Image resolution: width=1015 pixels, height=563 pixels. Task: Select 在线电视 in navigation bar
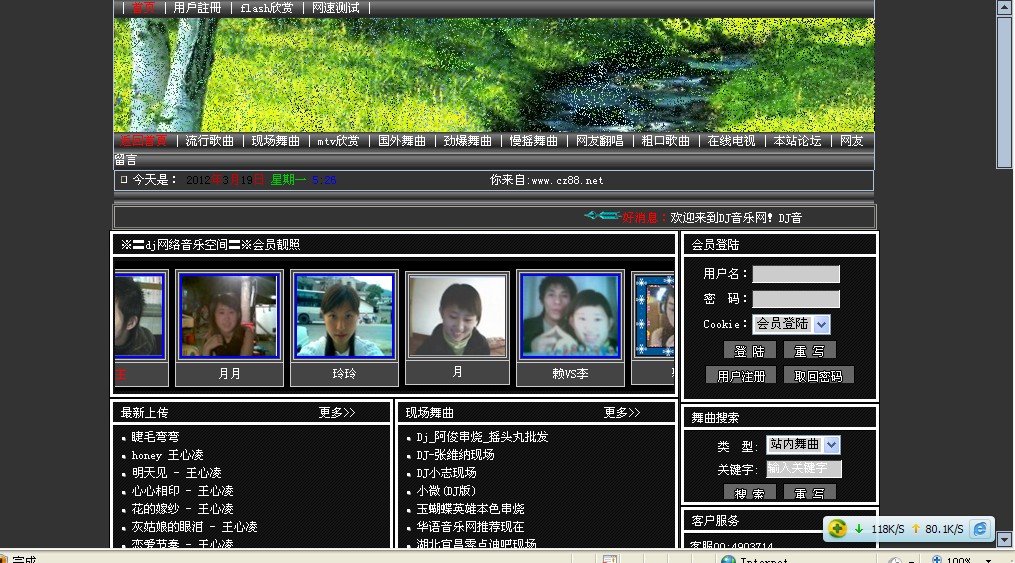[731, 140]
